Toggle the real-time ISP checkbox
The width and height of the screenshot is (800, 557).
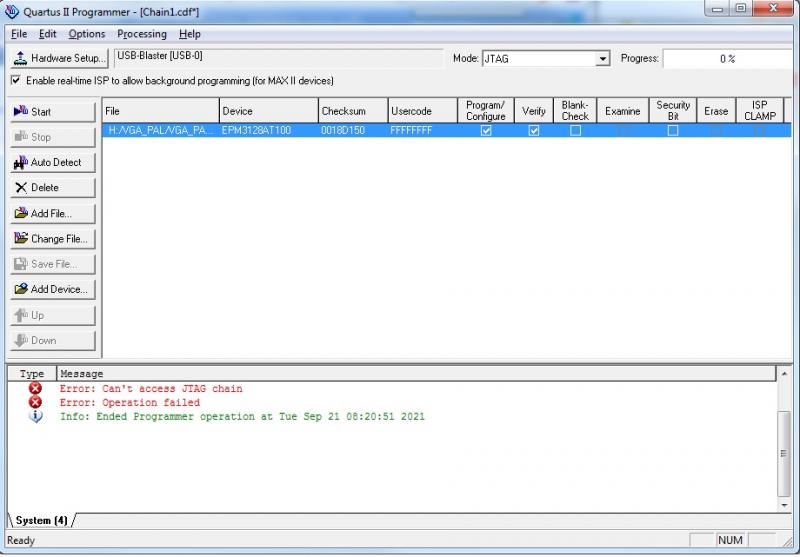16,80
